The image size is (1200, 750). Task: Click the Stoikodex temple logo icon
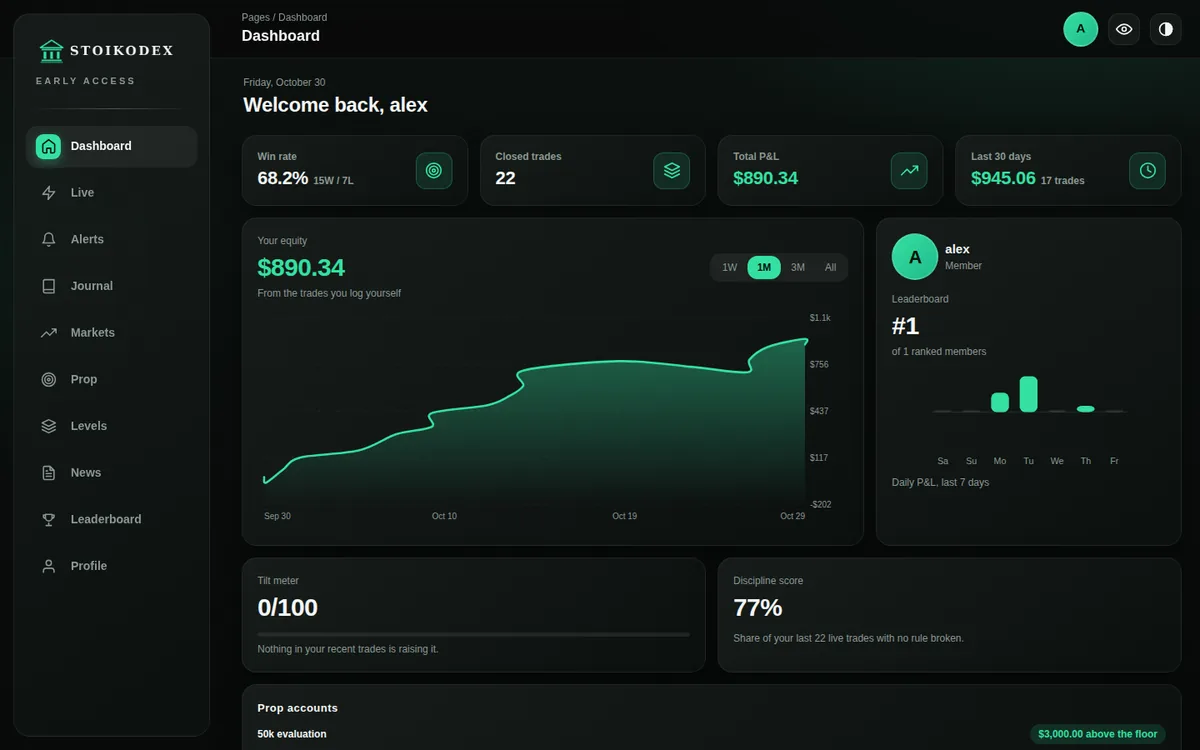[x=51, y=51]
